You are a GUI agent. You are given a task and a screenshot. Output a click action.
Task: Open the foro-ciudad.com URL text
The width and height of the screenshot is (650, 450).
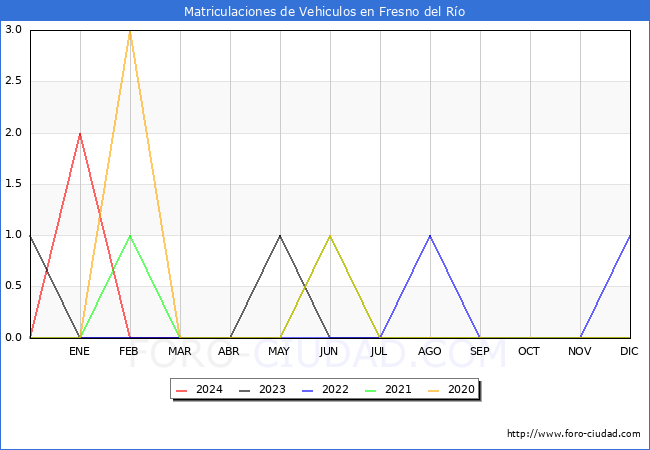(574, 434)
